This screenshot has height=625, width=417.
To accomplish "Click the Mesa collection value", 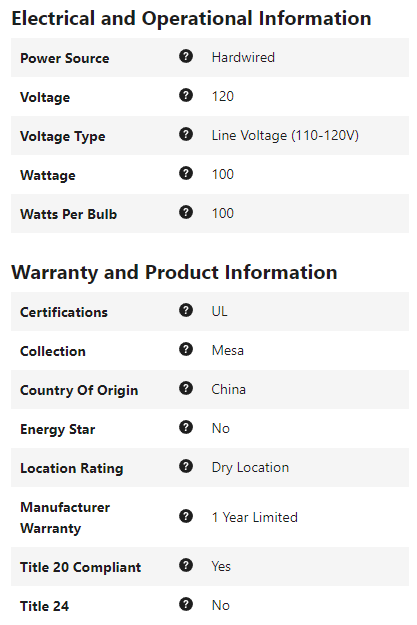I will pyautogui.click(x=228, y=350).
